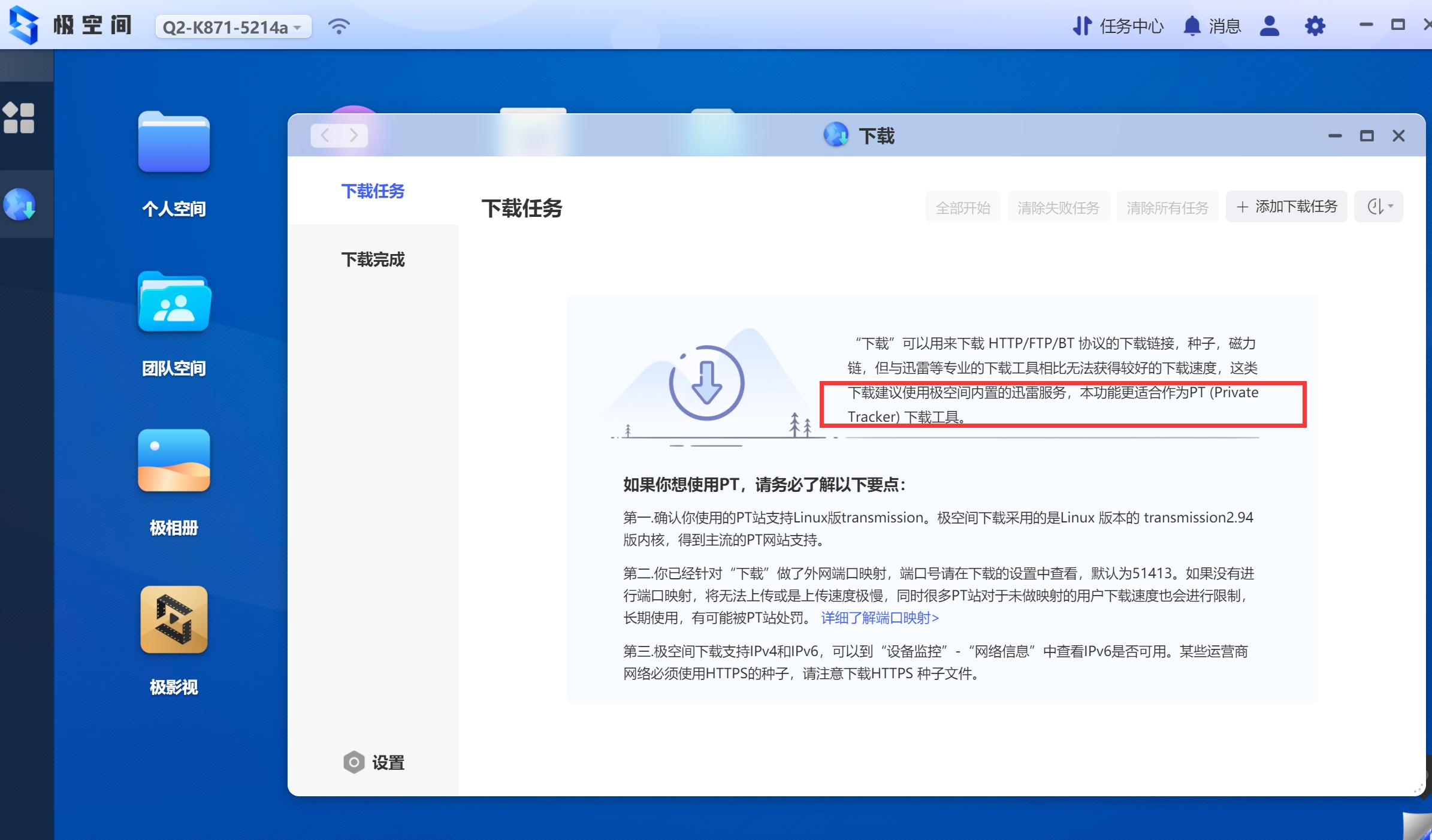Expand the Q2-K871-5214a device selector
Viewport: 1432px width, 840px height.
(x=233, y=26)
